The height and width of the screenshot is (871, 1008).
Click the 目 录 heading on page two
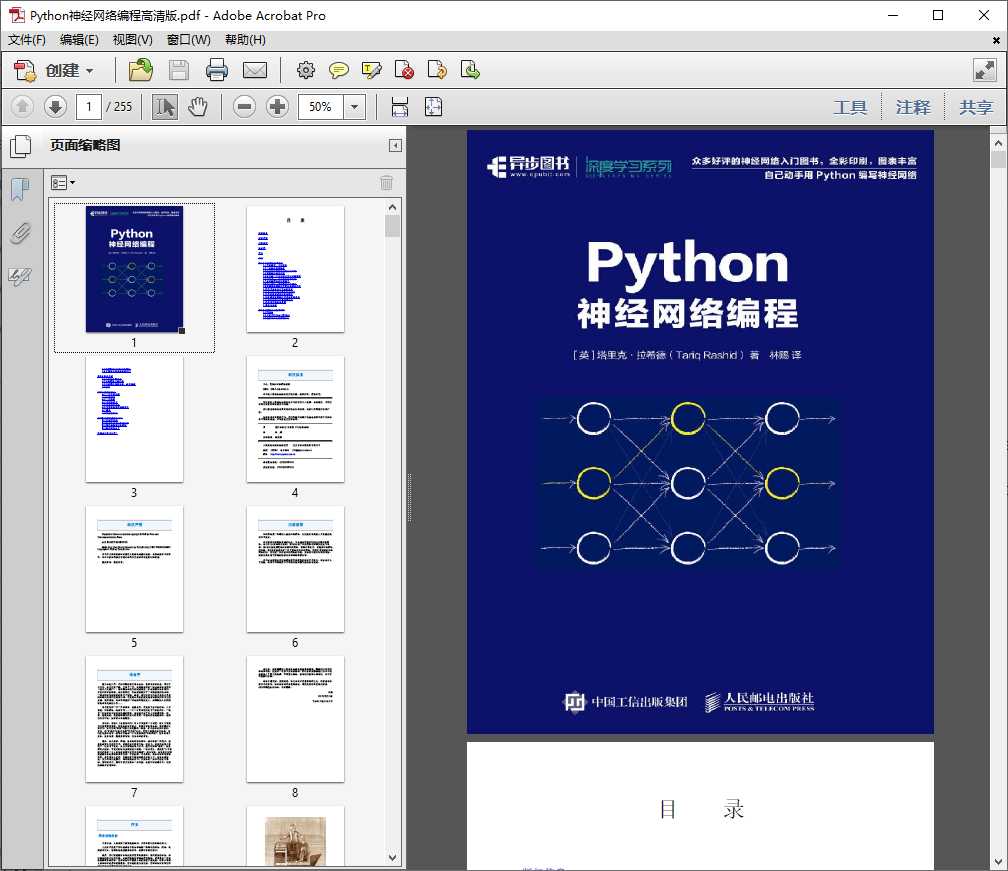point(701,809)
